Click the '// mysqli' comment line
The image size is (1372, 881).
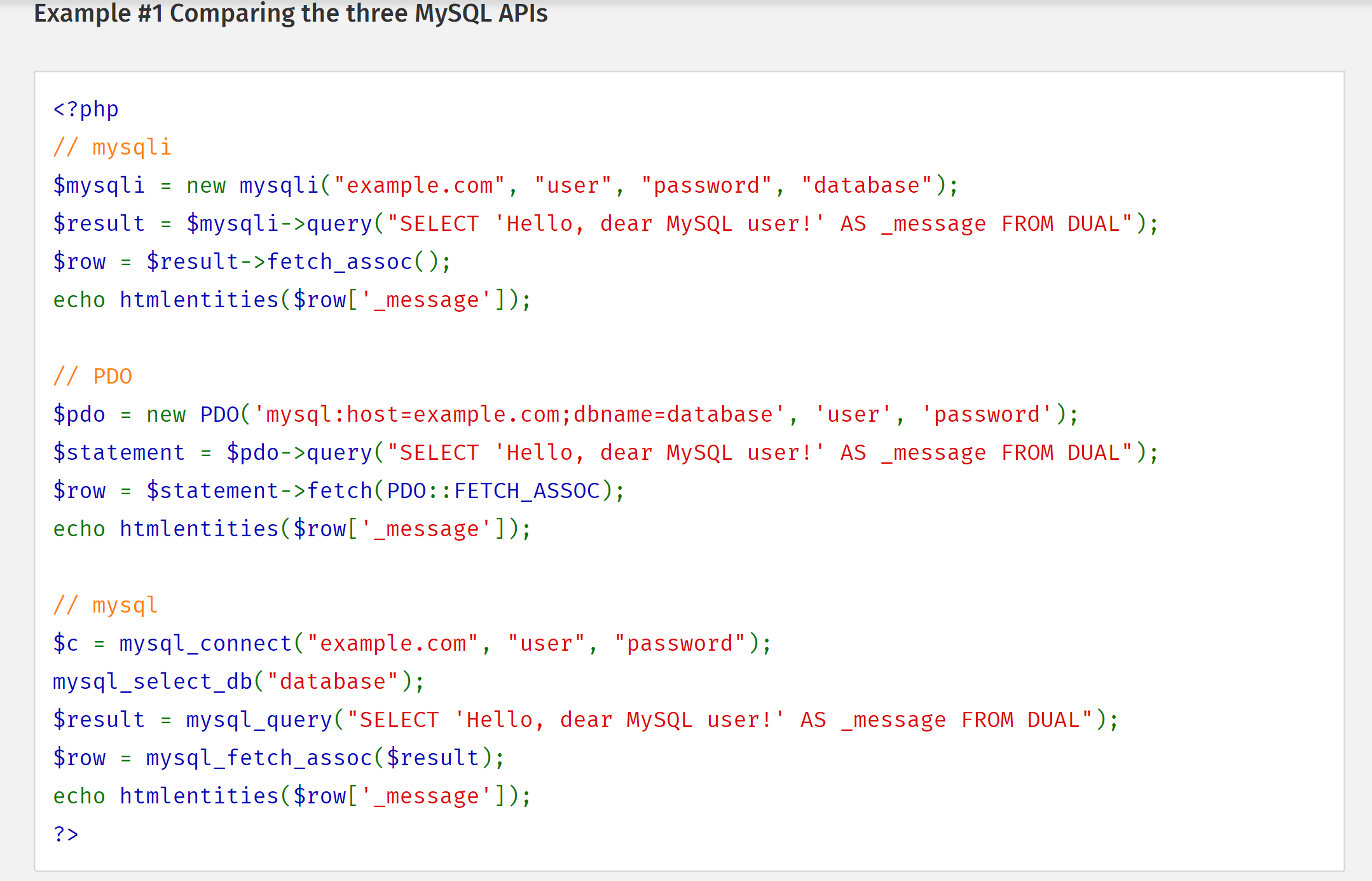tap(113, 148)
